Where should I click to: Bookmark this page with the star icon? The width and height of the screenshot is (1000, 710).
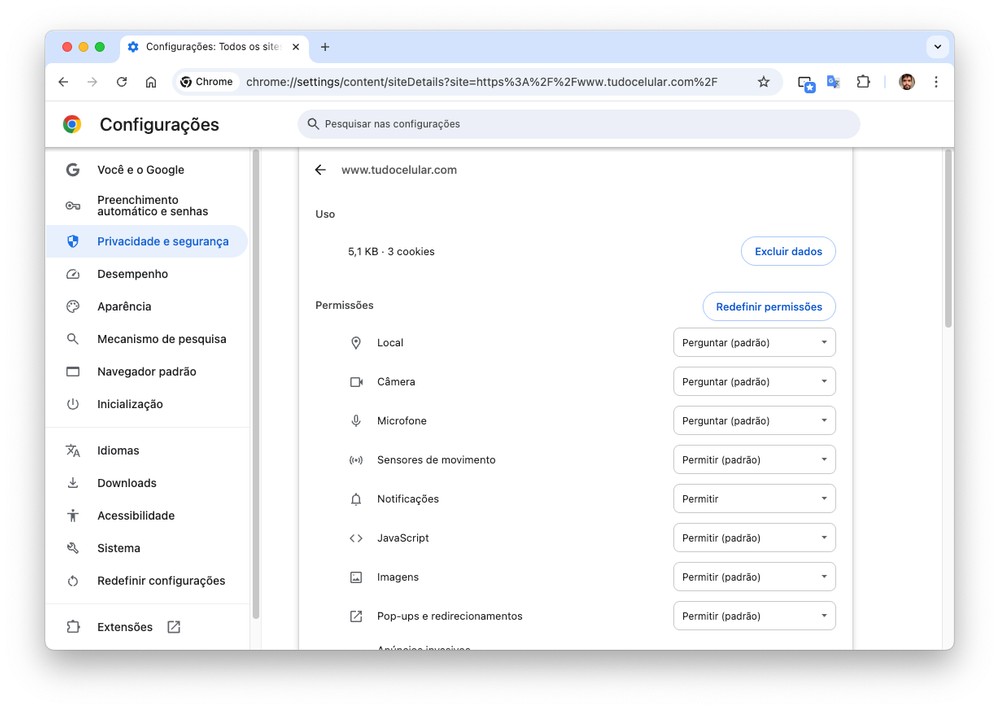(763, 82)
